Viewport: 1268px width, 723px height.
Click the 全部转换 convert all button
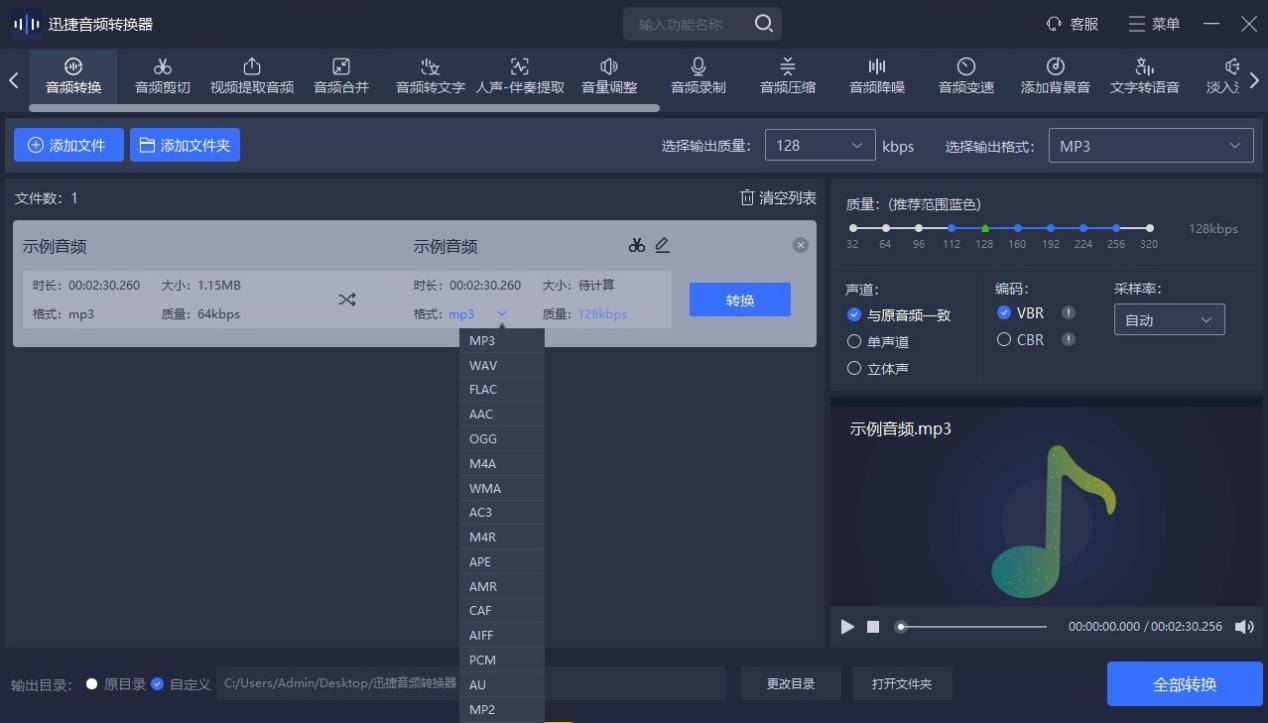click(1184, 684)
